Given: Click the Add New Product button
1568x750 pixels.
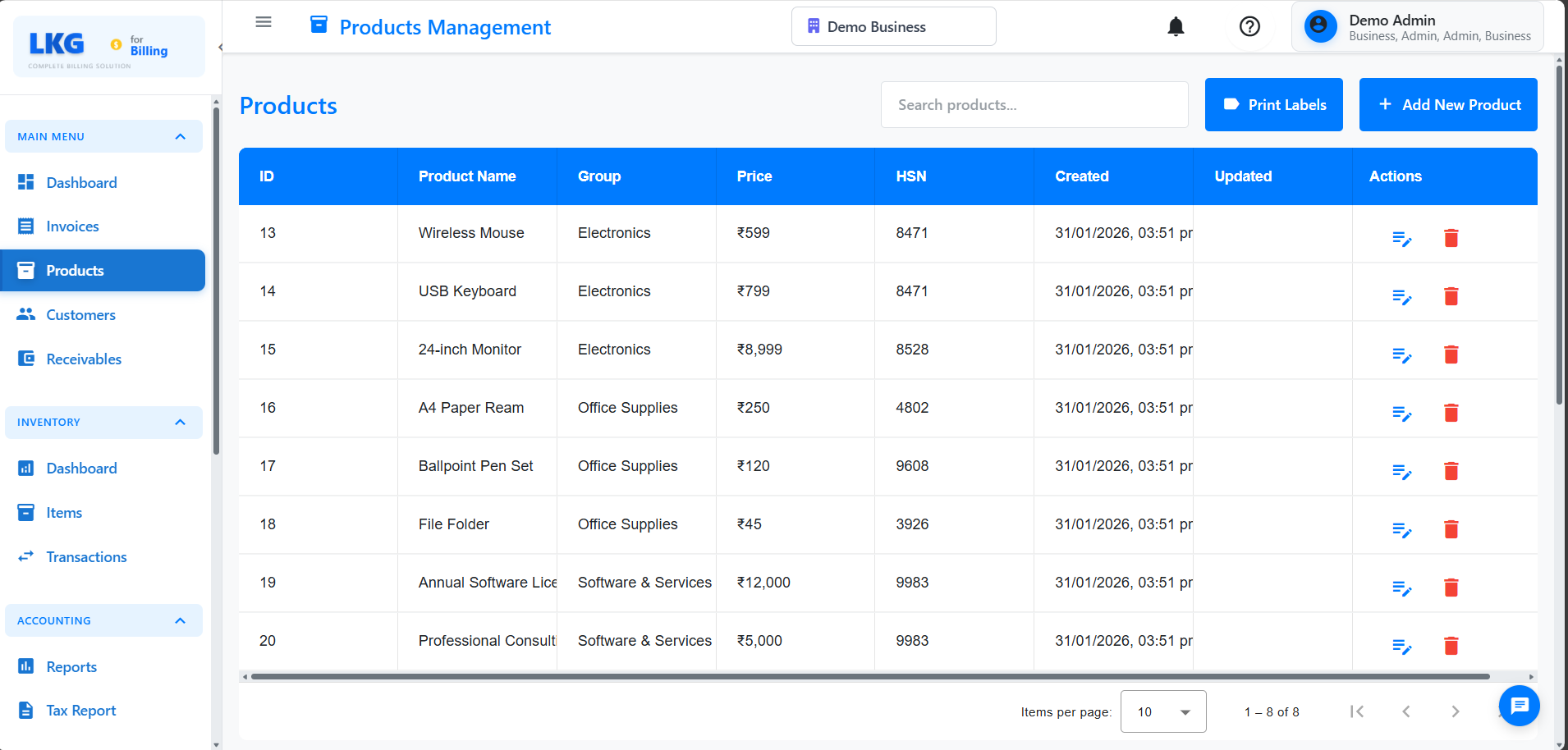Looking at the screenshot, I should point(1448,105).
